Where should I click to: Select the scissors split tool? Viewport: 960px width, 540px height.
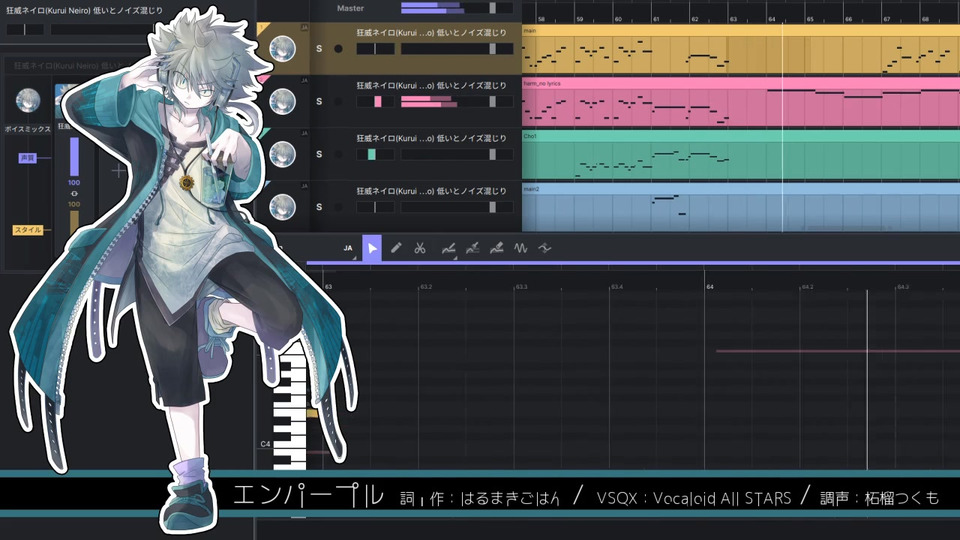tap(419, 248)
